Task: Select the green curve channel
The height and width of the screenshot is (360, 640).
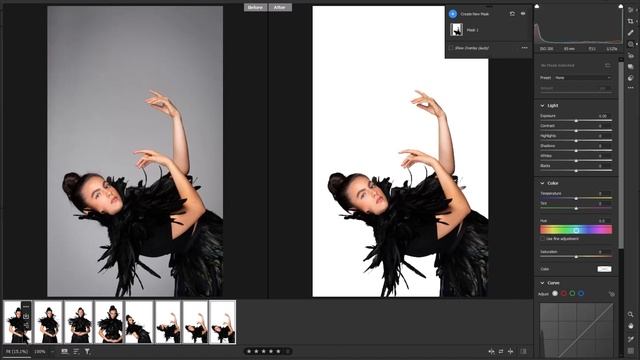Action: coord(572,293)
